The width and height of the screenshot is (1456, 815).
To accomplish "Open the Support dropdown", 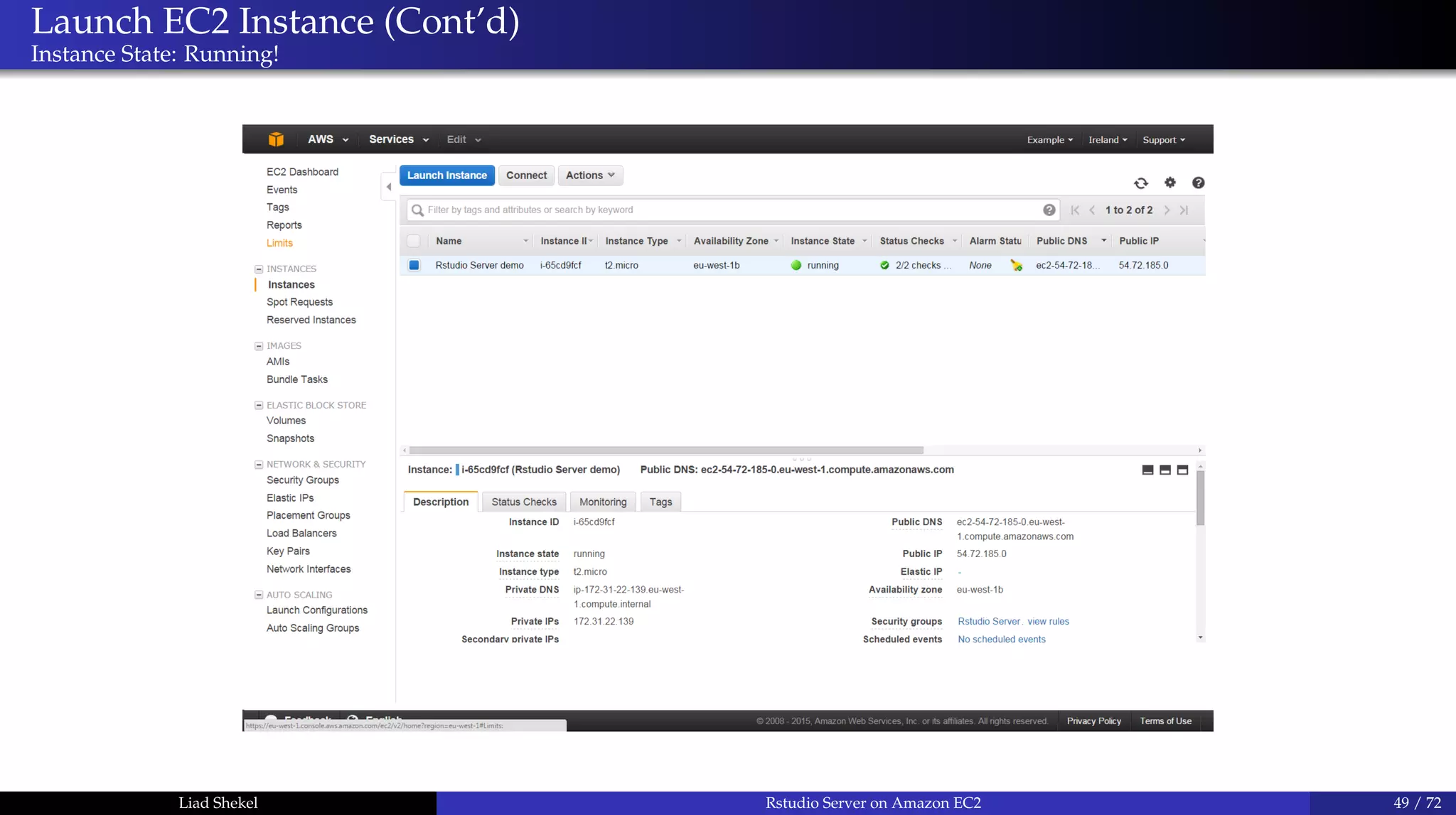I will 1164,140.
